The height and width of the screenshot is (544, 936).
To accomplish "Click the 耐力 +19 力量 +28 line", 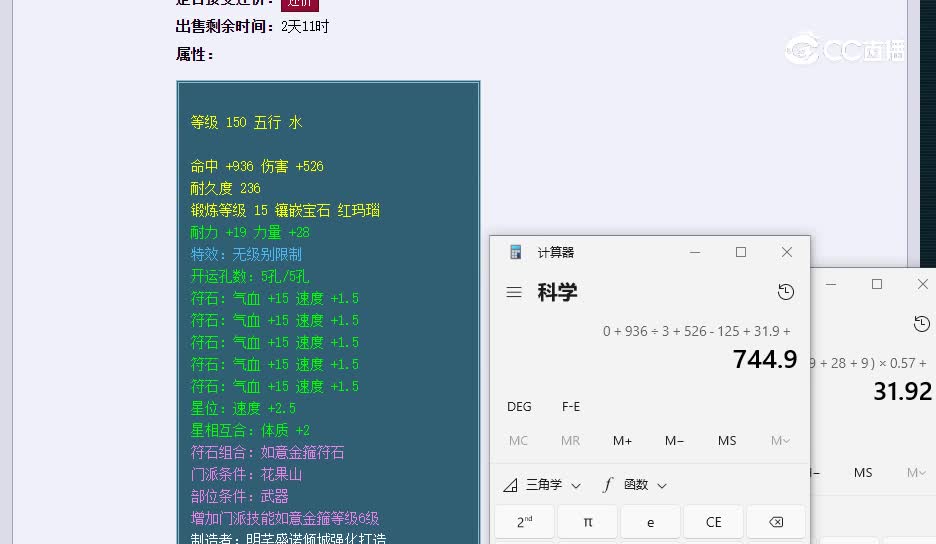I will (x=250, y=232).
